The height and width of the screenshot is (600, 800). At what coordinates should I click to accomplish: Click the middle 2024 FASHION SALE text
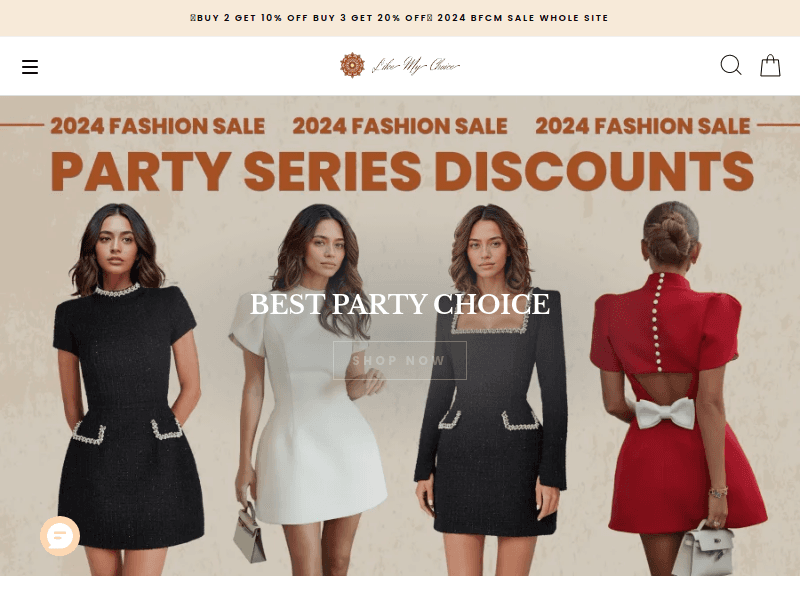(x=400, y=126)
